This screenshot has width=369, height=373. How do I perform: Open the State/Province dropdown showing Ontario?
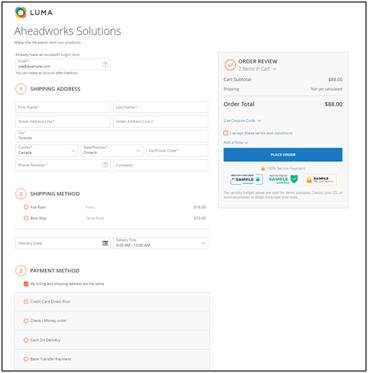pyautogui.click(x=112, y=150)
